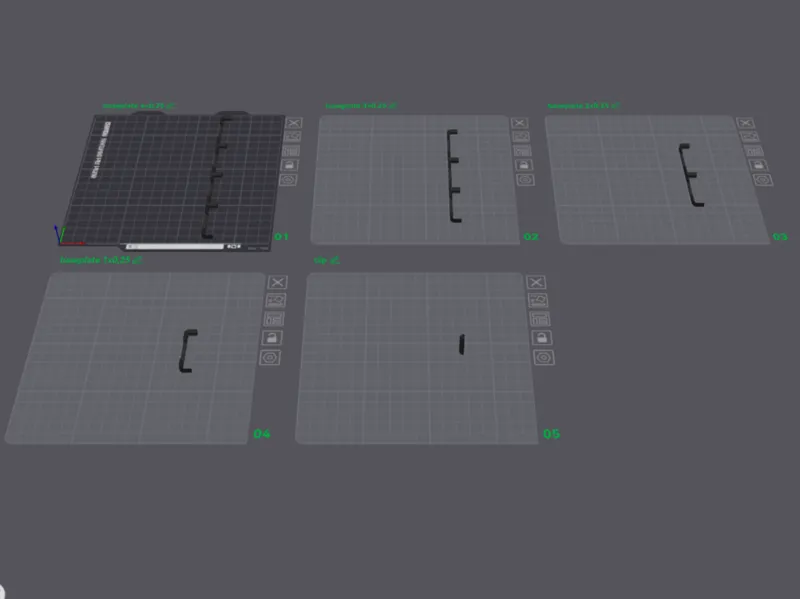Edit the name label above plate 02
Image resolution: width=800 pixels, height=599 pixels.
[361, 106]
